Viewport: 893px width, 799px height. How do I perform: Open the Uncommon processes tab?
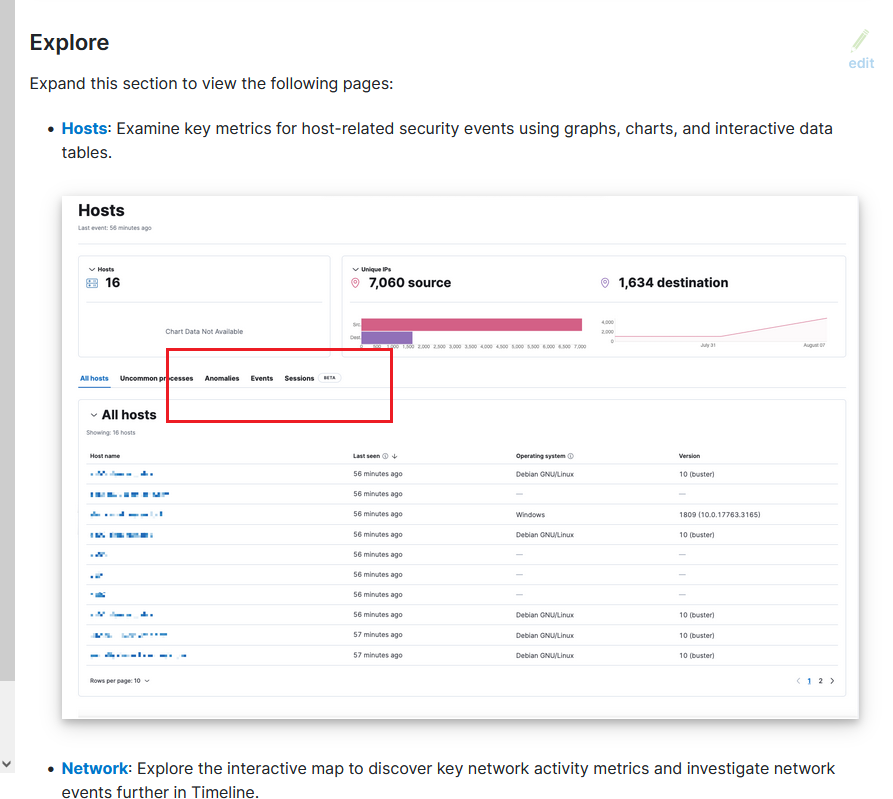click(156, 378)
